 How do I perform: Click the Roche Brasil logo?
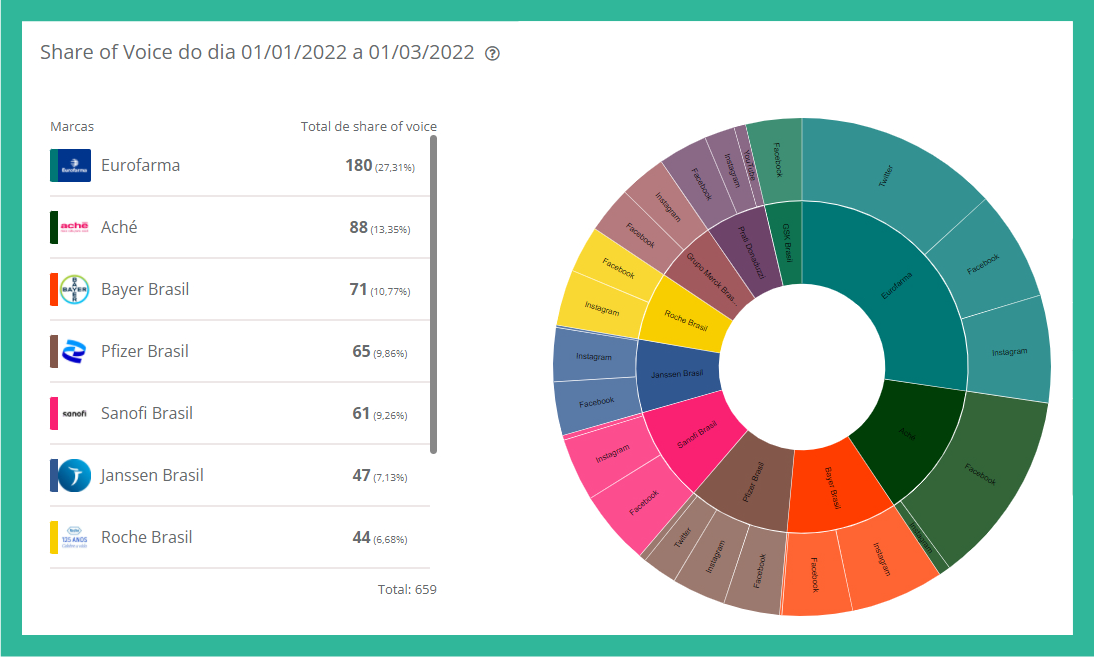point(75,538)
